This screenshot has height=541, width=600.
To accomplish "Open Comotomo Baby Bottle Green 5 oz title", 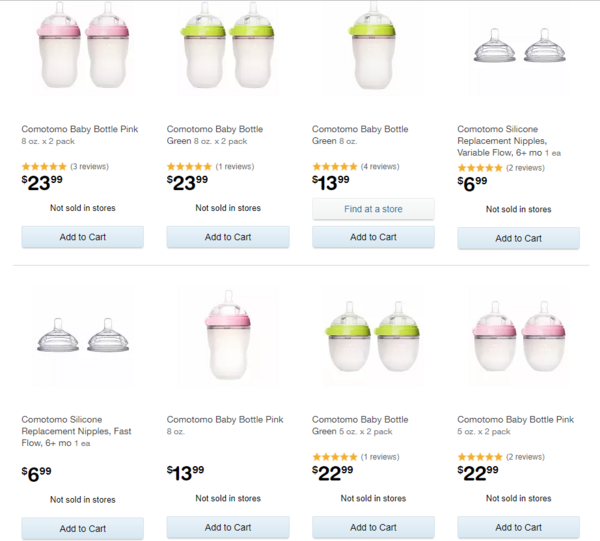I will pos(360,425).
